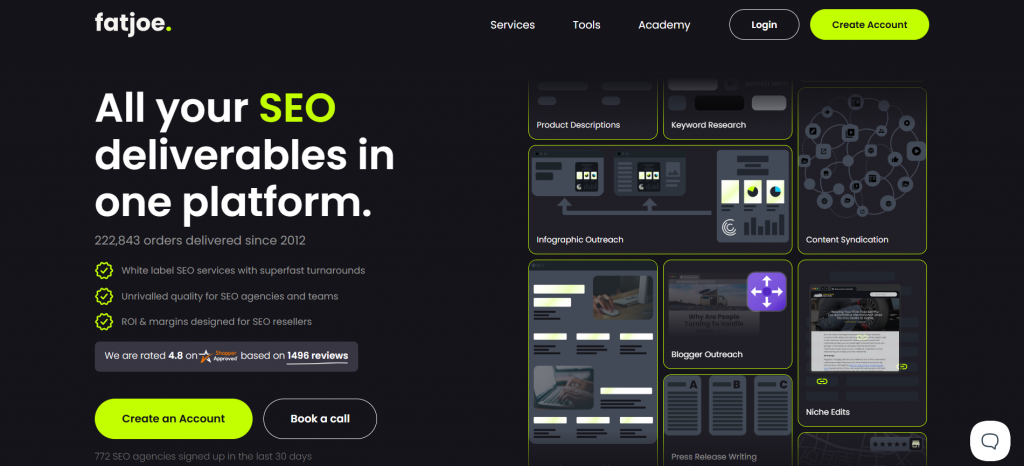The width and height of the screenshot is (1024, 466).
Task: Open the 1496 reviews link
Action: pyautogui.click(x=317, y=356)
